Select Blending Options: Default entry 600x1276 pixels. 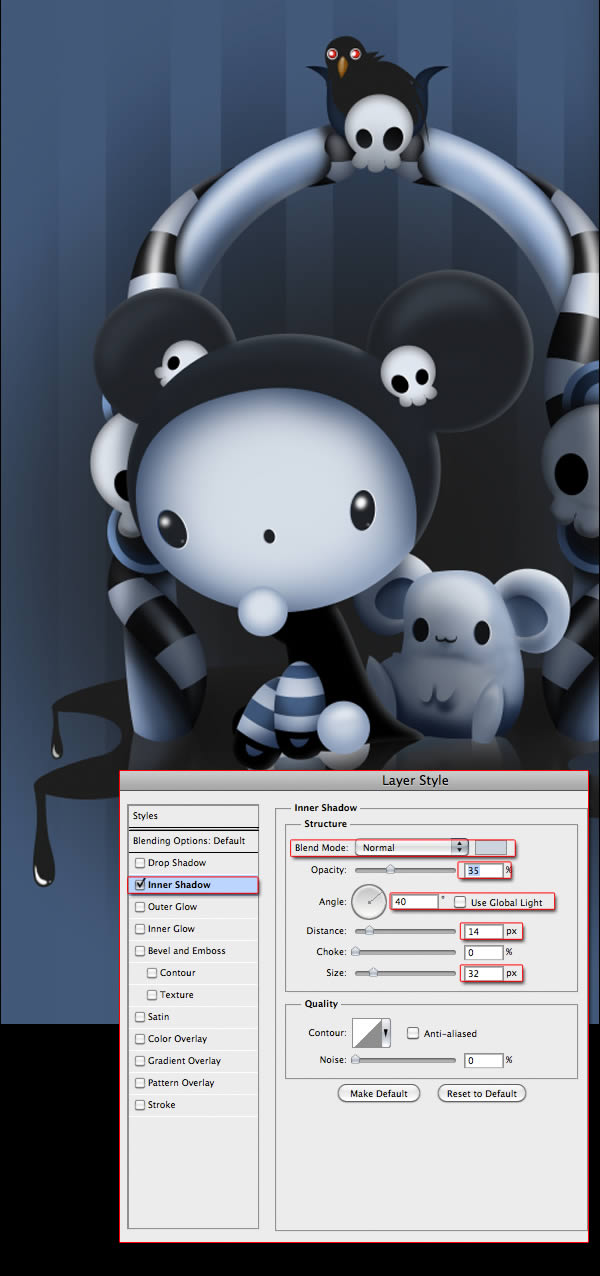point(194,840)
